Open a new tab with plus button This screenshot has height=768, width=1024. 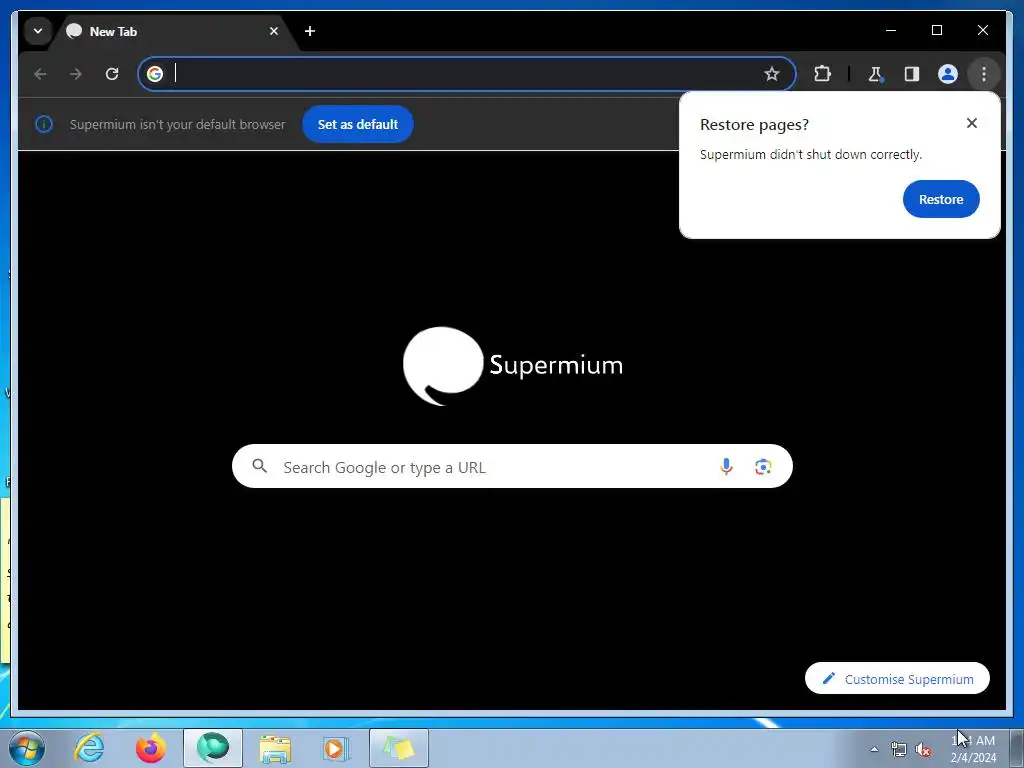(x=310, y=31)
